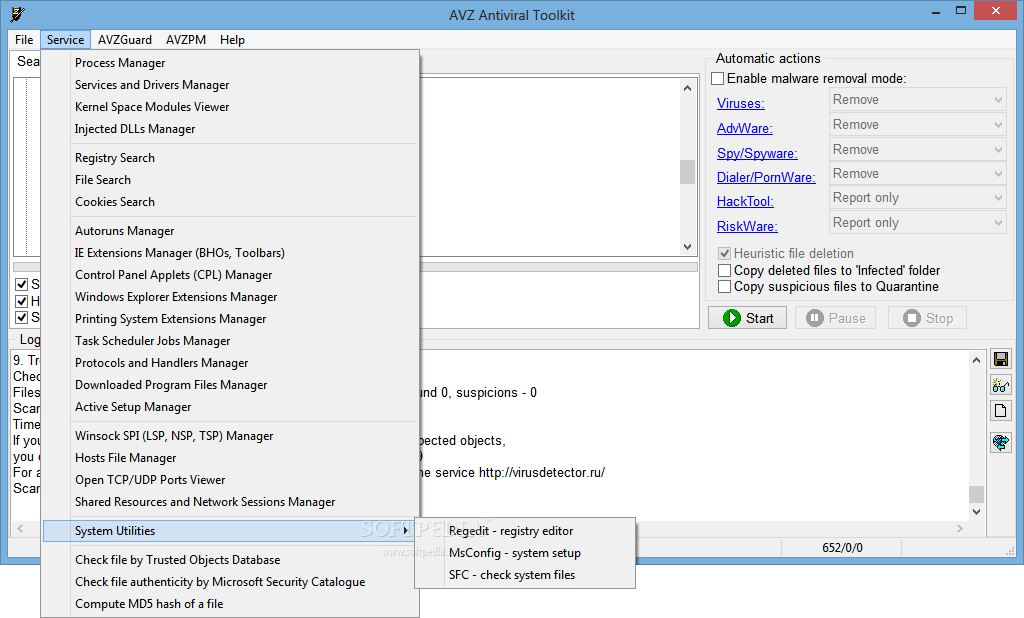Select Active Setup Manager

[x=230, y=407]
